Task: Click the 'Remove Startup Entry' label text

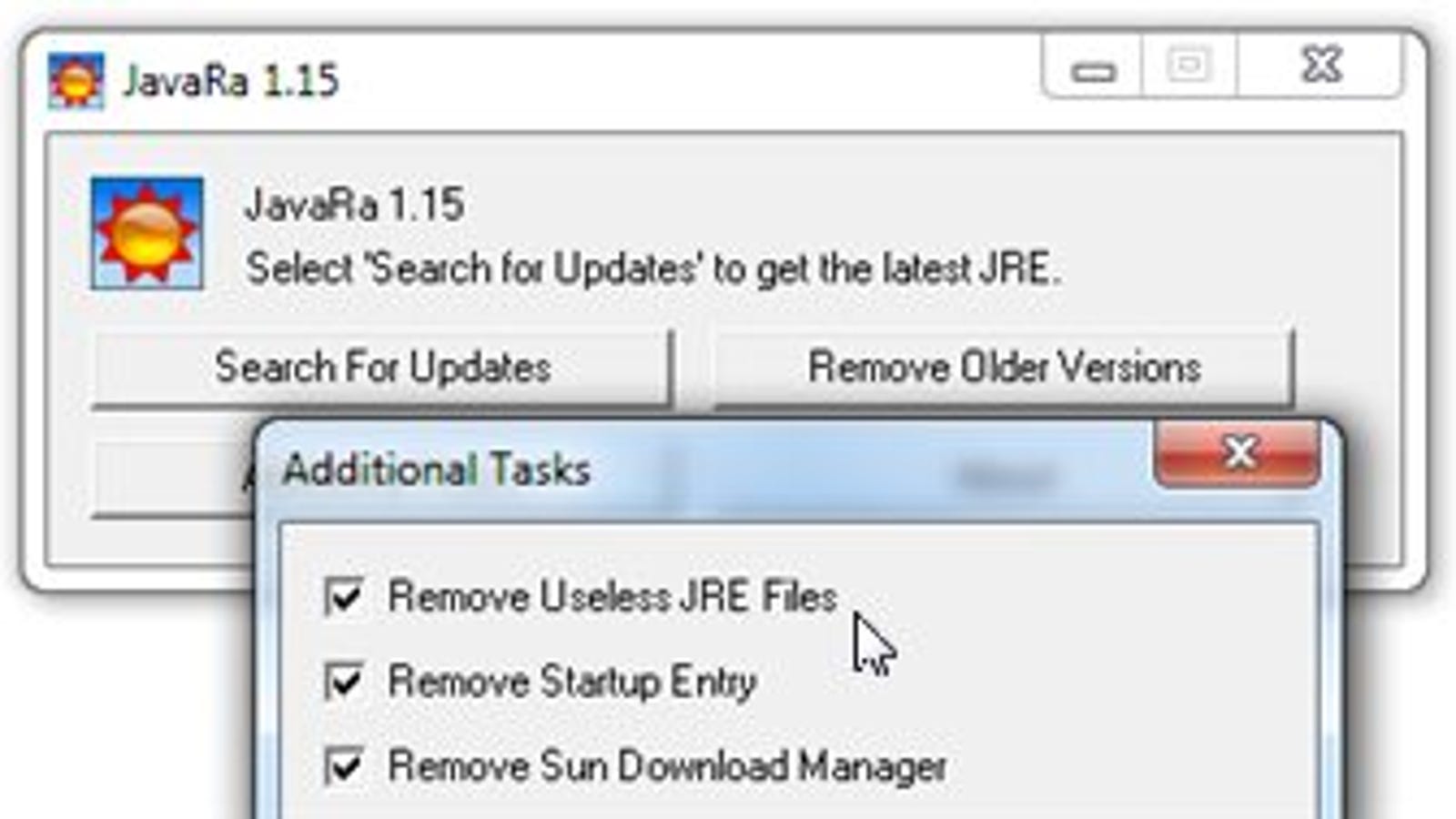Action: [x=572, y=682]
